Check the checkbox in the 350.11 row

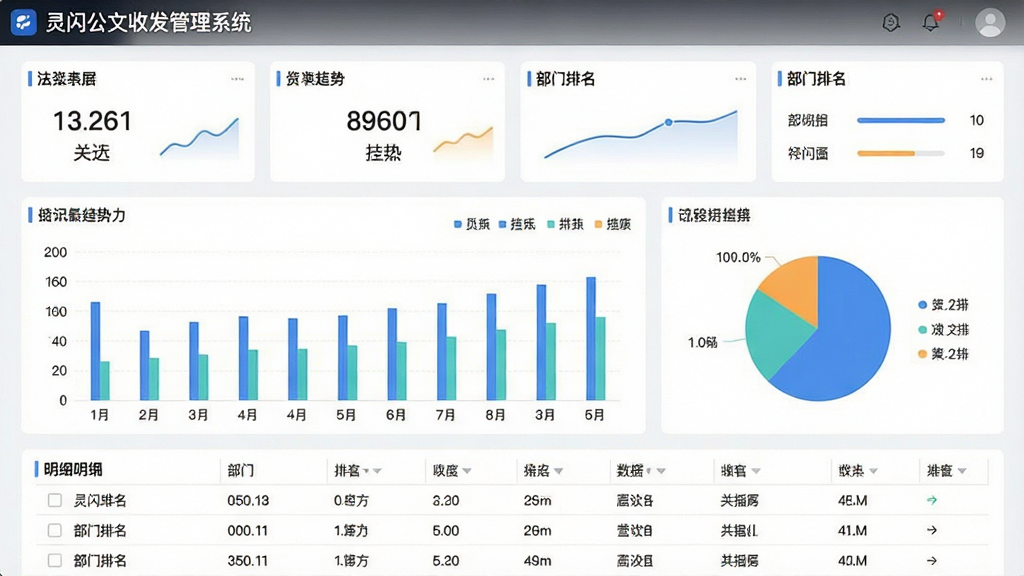pos(55,560)
